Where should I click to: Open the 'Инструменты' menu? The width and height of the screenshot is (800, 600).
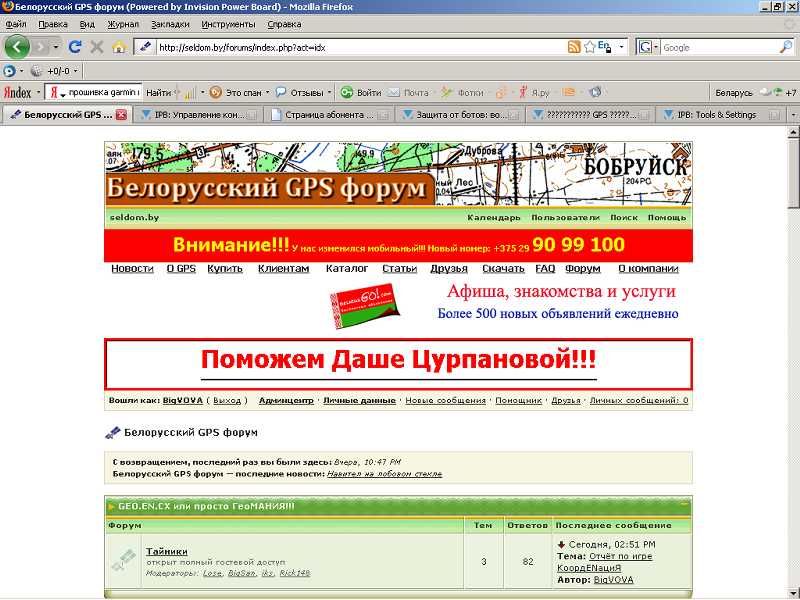(x=228, y=24)
